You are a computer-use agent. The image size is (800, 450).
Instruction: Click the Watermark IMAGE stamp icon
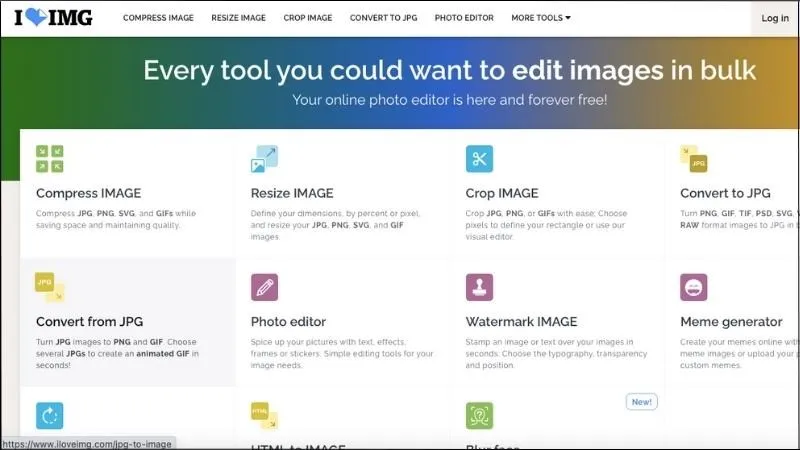click(479, 288)
